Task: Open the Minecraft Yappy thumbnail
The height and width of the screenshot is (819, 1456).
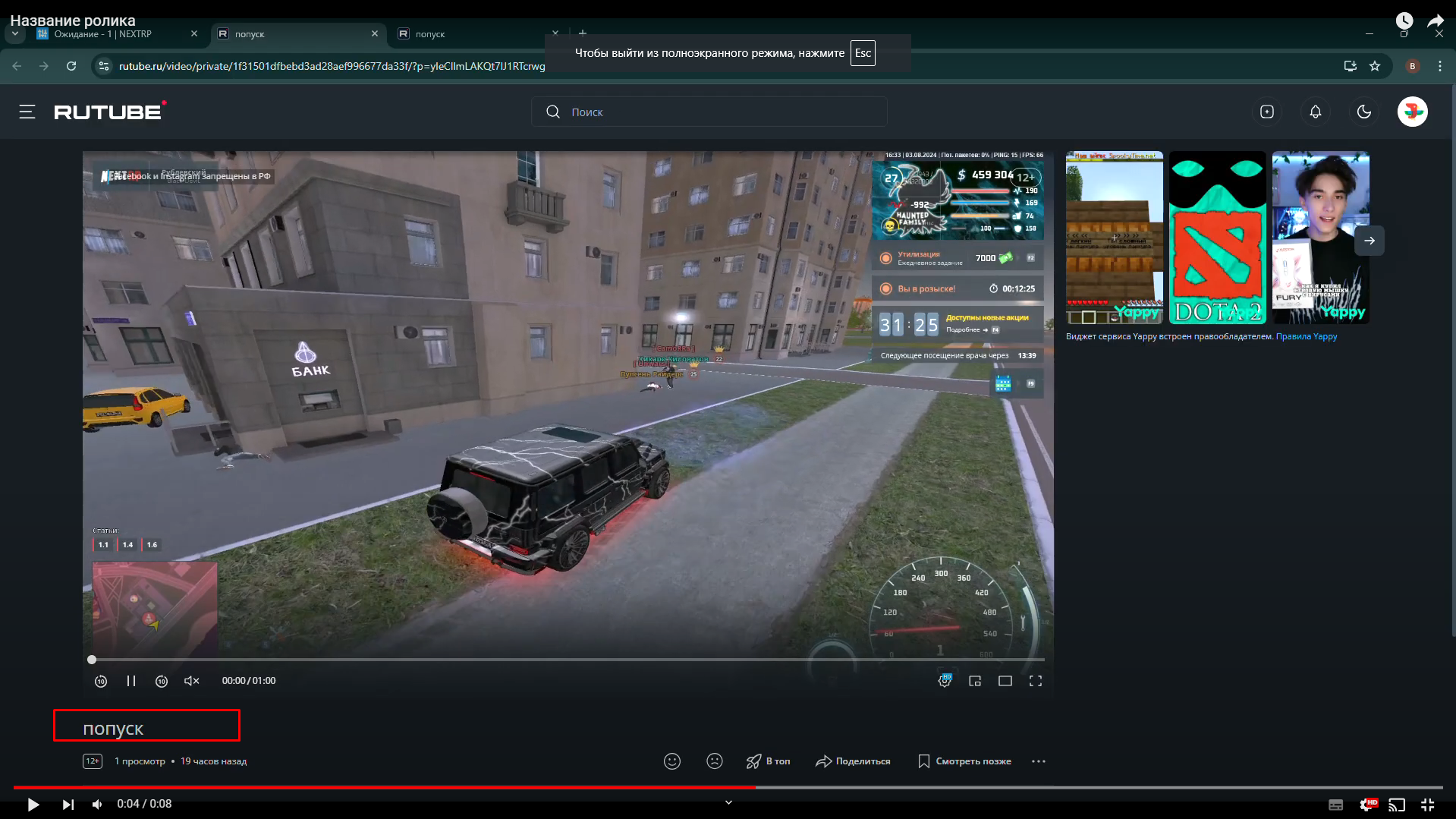Action: [1114, 238]
